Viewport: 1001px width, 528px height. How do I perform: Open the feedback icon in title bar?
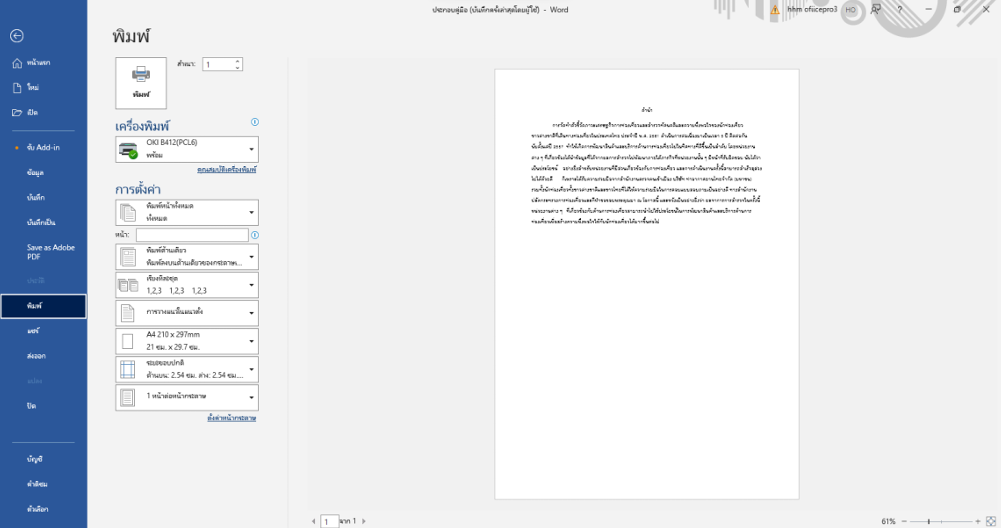875,9
